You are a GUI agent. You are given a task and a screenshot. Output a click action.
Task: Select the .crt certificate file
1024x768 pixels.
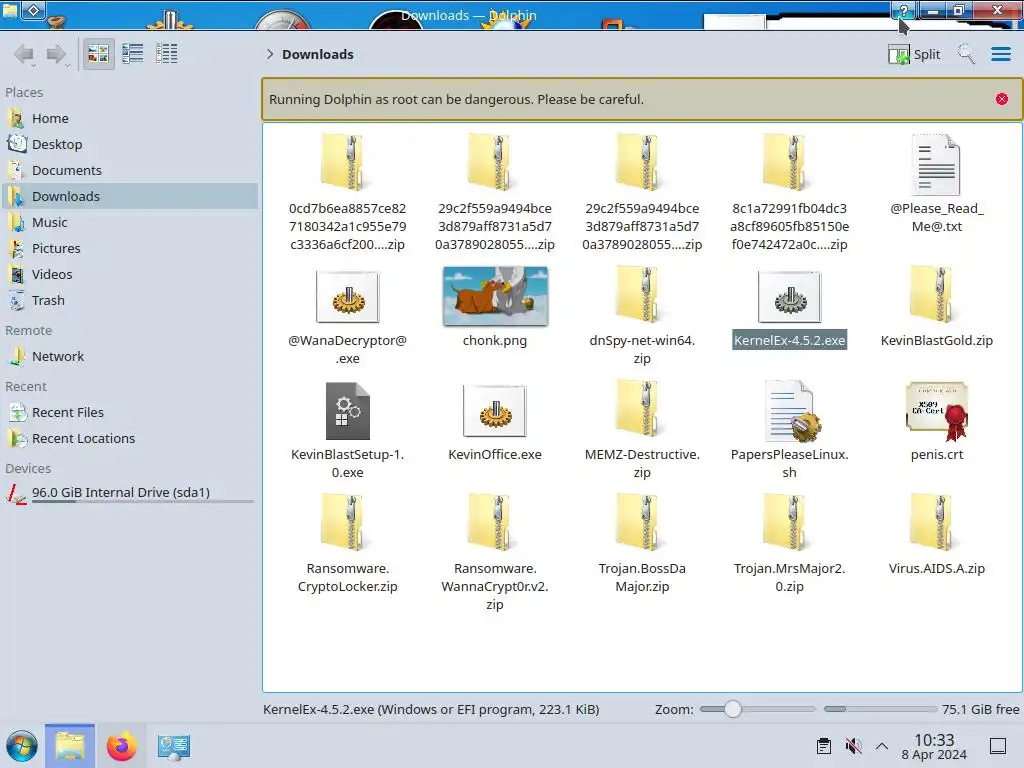[936, 421]
